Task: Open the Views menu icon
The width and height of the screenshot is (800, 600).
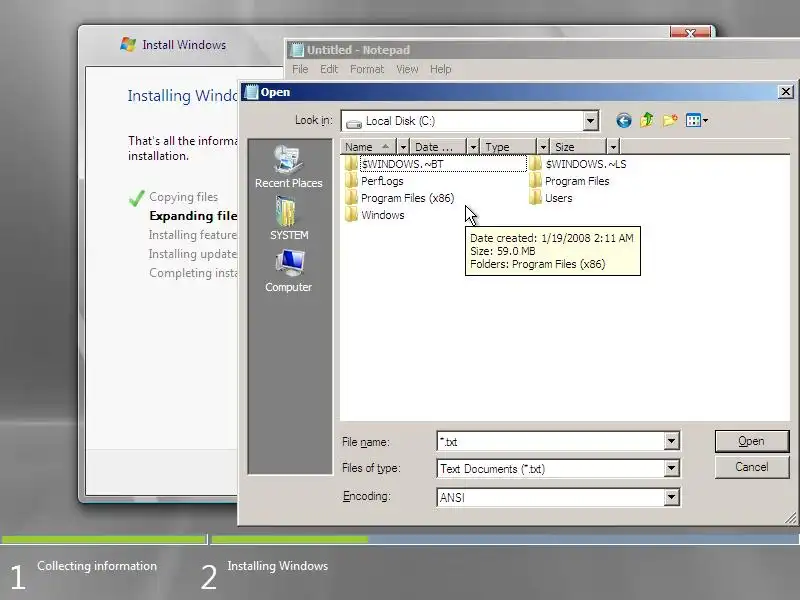Action: 693,121
